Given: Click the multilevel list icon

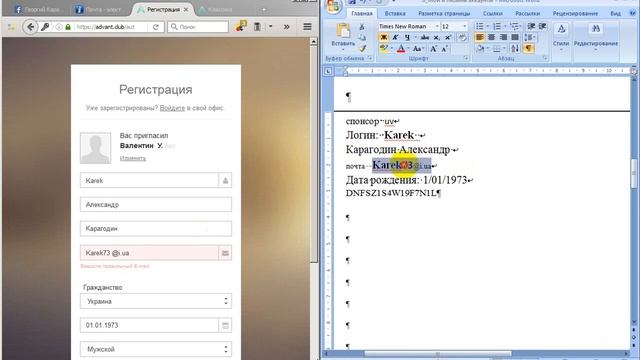Looking at the screenshot, I should pos(514,27).
